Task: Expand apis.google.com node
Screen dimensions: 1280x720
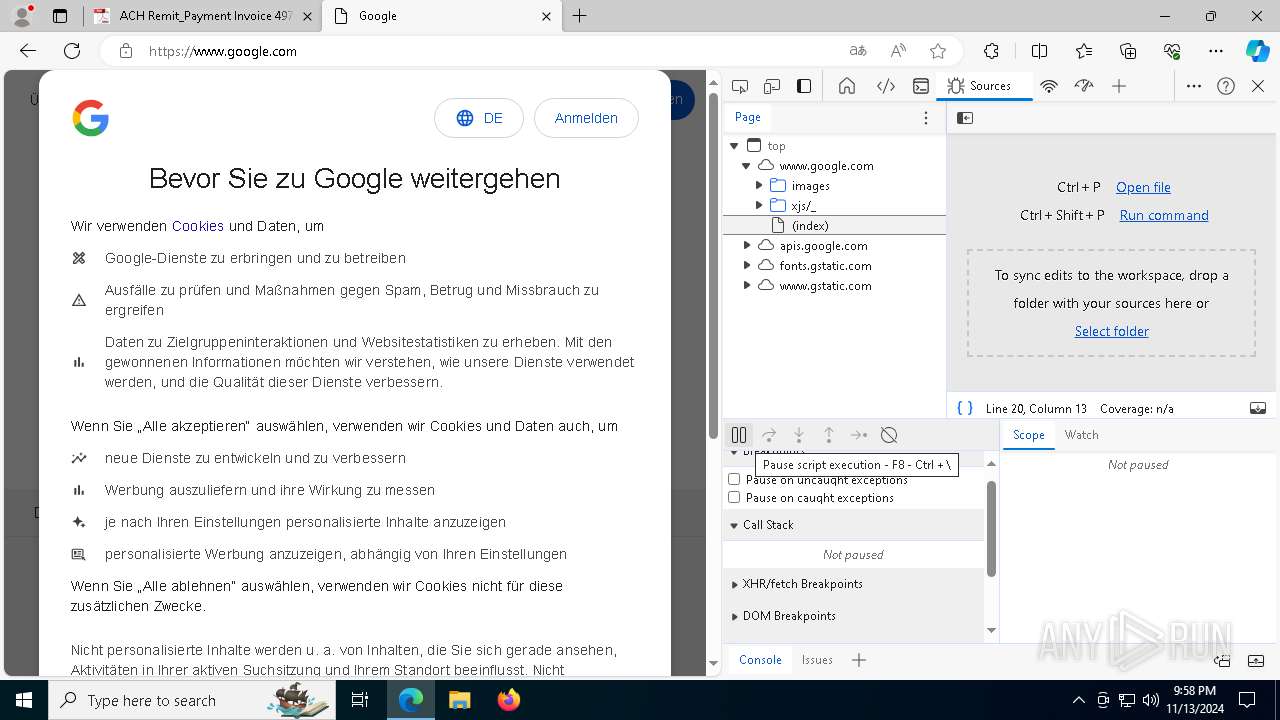Action: click(747, 246)
